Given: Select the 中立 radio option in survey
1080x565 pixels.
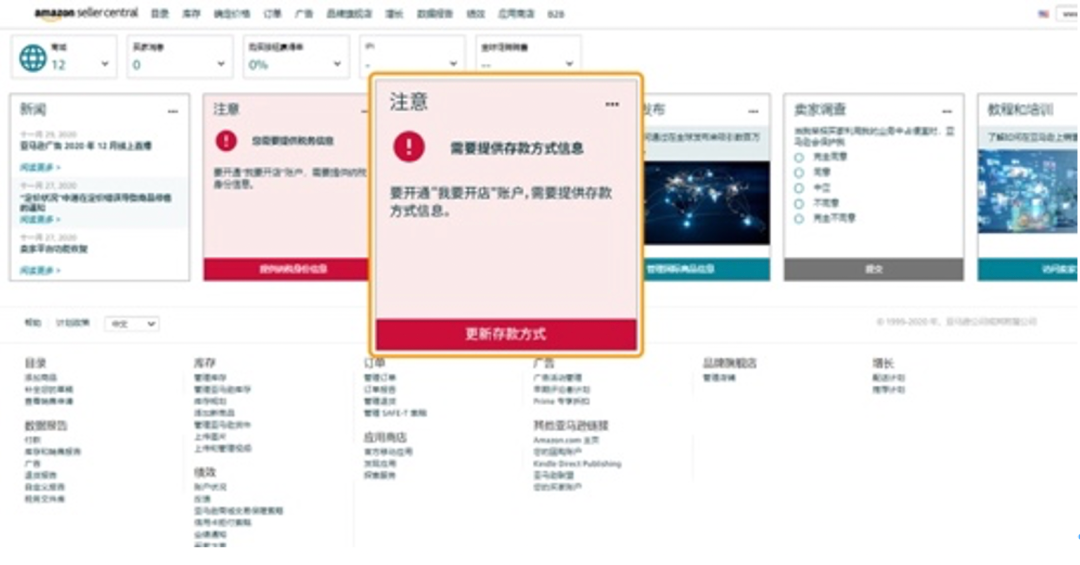Looking at the screenshot, I should (x=799, y=187).
